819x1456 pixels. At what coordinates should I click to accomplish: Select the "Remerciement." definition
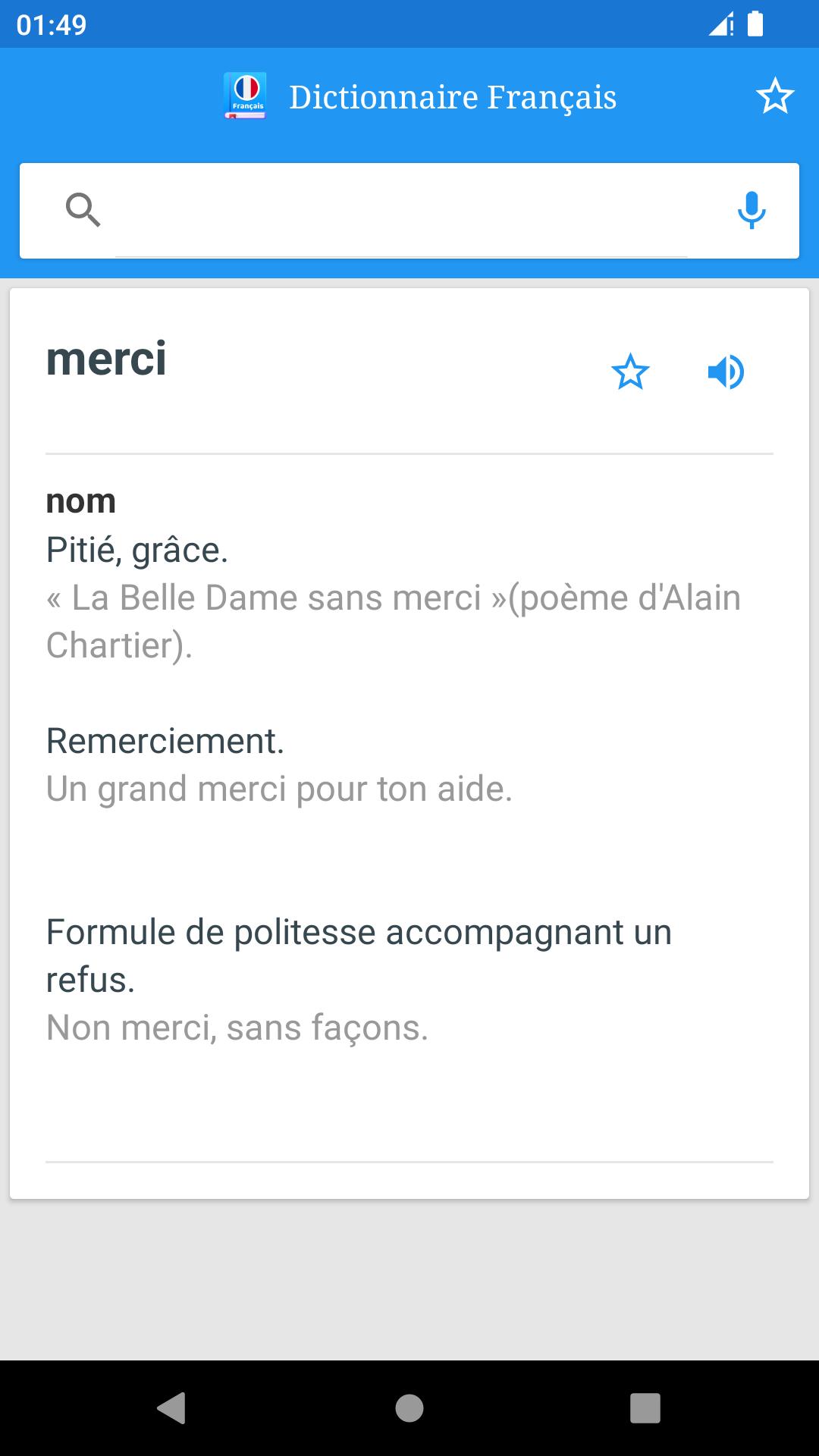click(x=165, y=741)
